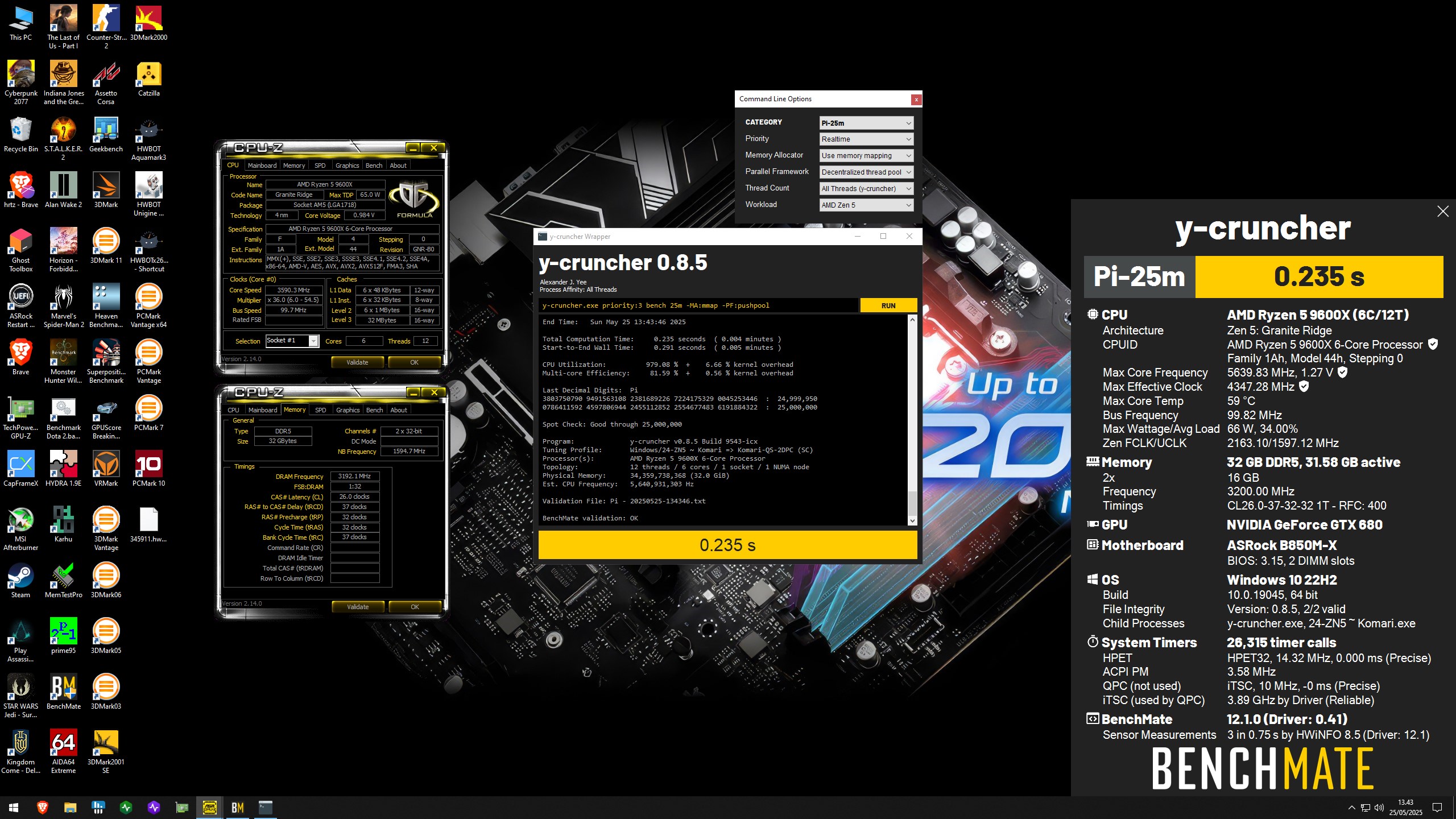Select the Alan Wake 2 icon
This screenshot has height=819, width=1456.
click(63, 191)
